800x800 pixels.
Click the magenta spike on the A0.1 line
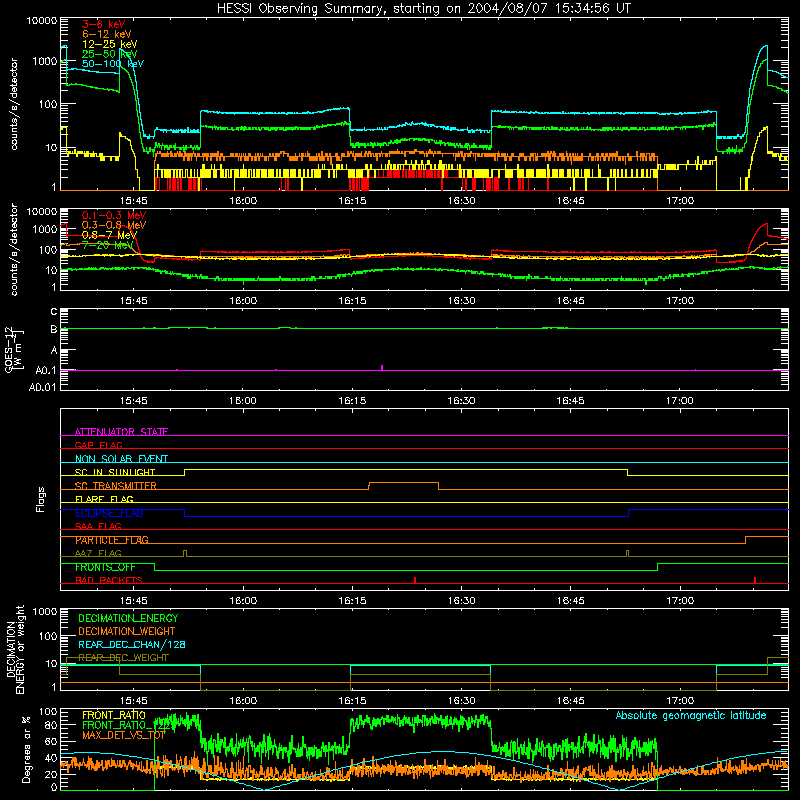click(x=382, y=367)
